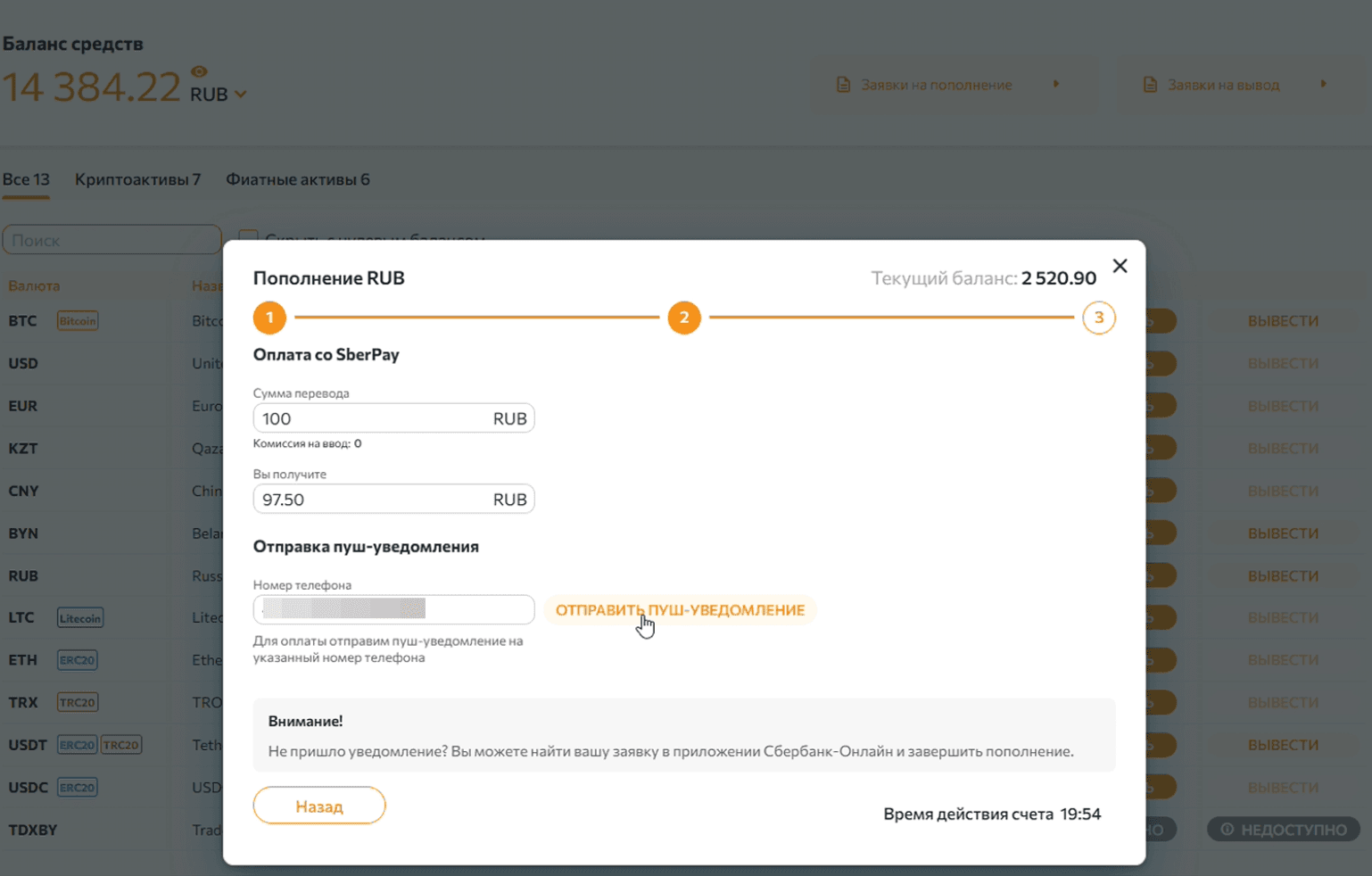The height and width of the screenshot is (876, 1372).
Task: Open the RUB balance currency dropdown
Action: [x=240, y=95]
